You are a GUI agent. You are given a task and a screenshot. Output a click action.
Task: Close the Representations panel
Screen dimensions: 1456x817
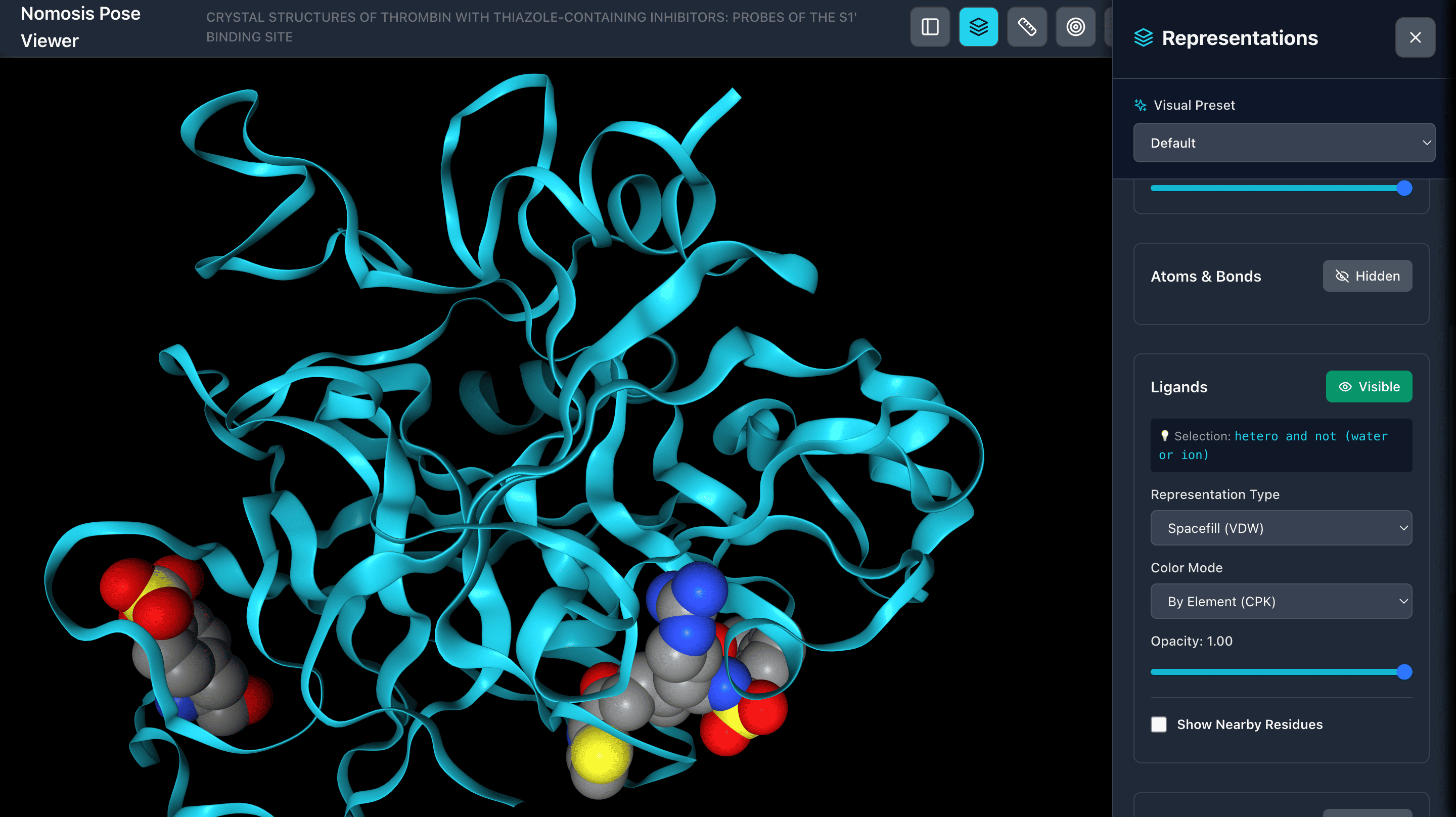pyautogui.click(x=1415, y=37)
